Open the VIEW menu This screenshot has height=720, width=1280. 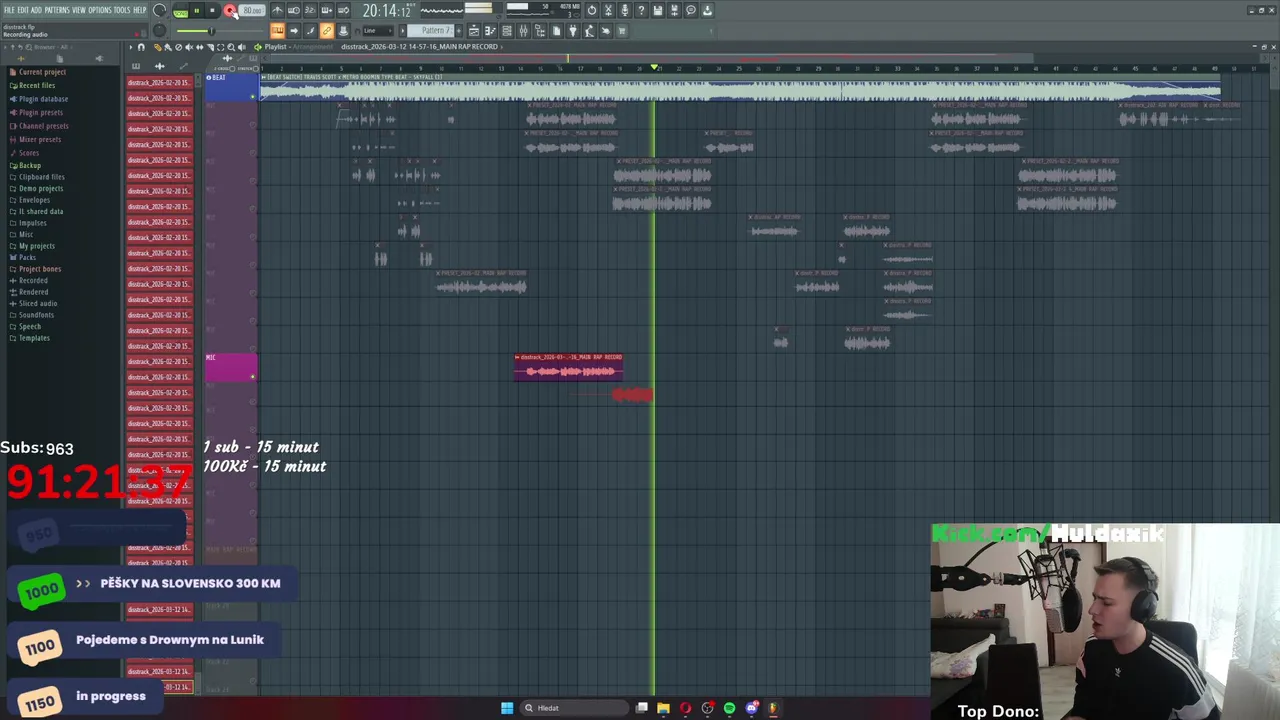point(79,10)
